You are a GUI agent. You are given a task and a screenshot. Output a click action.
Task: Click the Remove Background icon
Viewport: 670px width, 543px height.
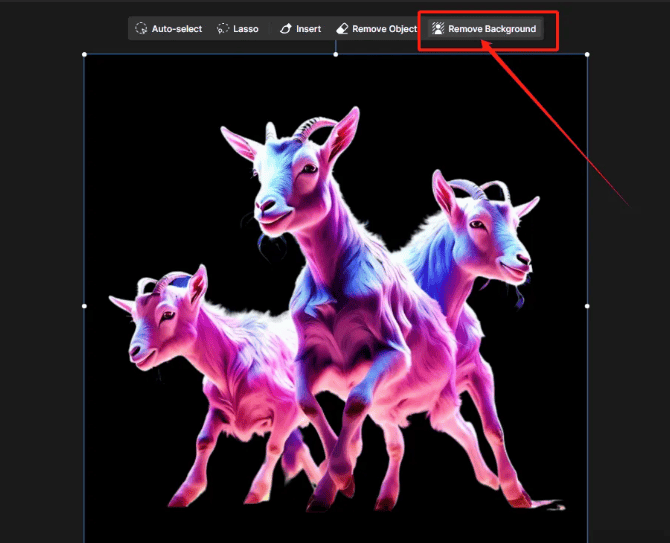click(x=437, y=29)
